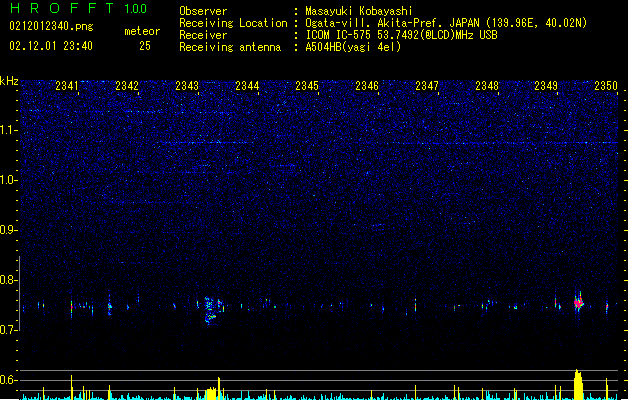The width and height of the screenshot is (629, 400).
Task: Click time marker 2345
Action: [x=307, y=86]
